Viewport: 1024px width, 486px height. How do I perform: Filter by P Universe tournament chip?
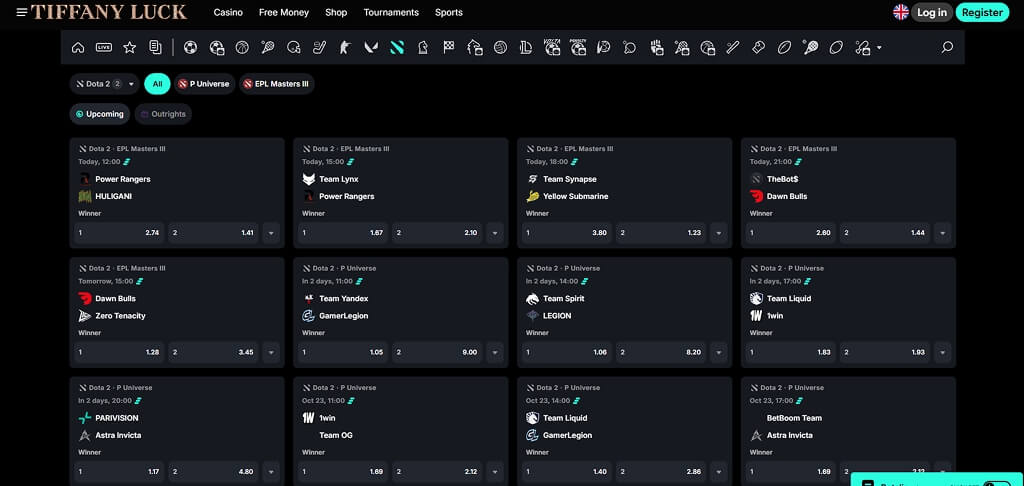204,84
